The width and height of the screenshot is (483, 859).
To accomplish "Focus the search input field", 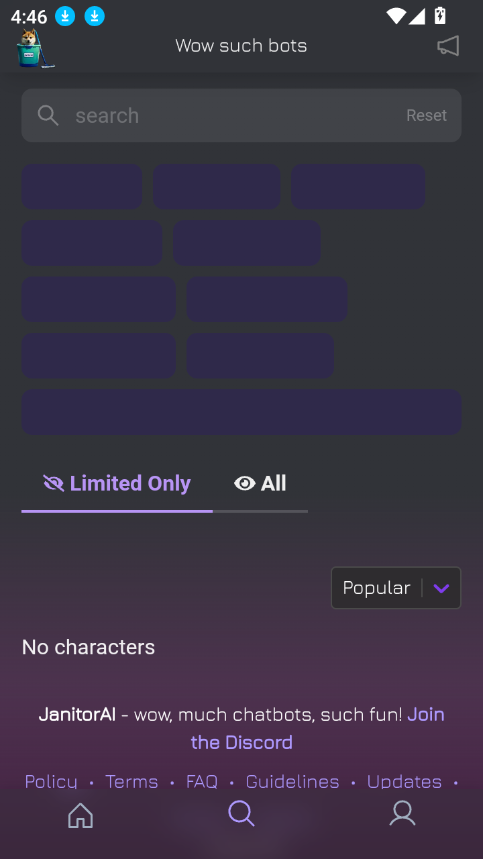I will (234, 116).
